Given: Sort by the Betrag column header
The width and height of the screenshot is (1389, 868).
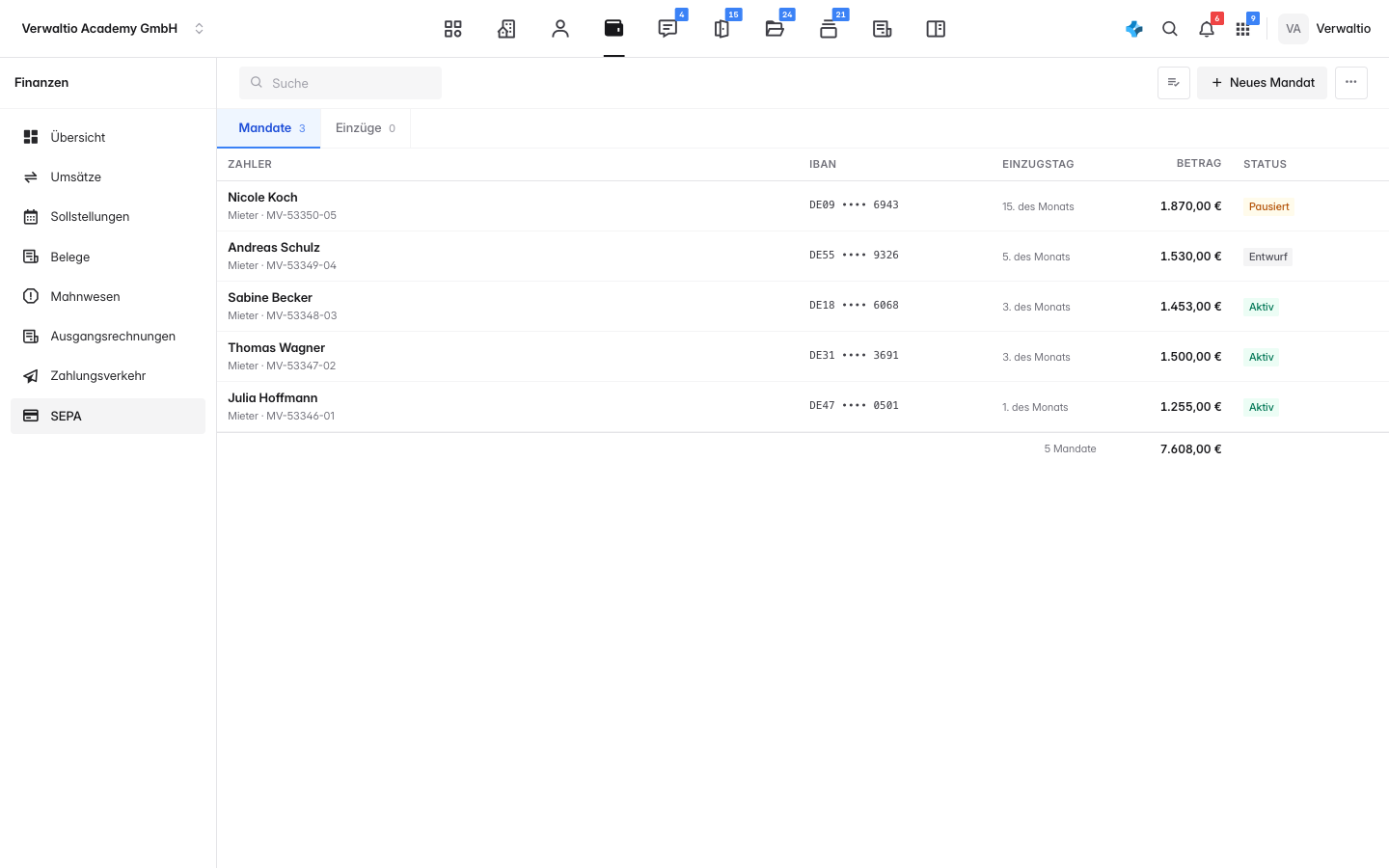Looking at the screenshot, I should tap(1199, 164).
